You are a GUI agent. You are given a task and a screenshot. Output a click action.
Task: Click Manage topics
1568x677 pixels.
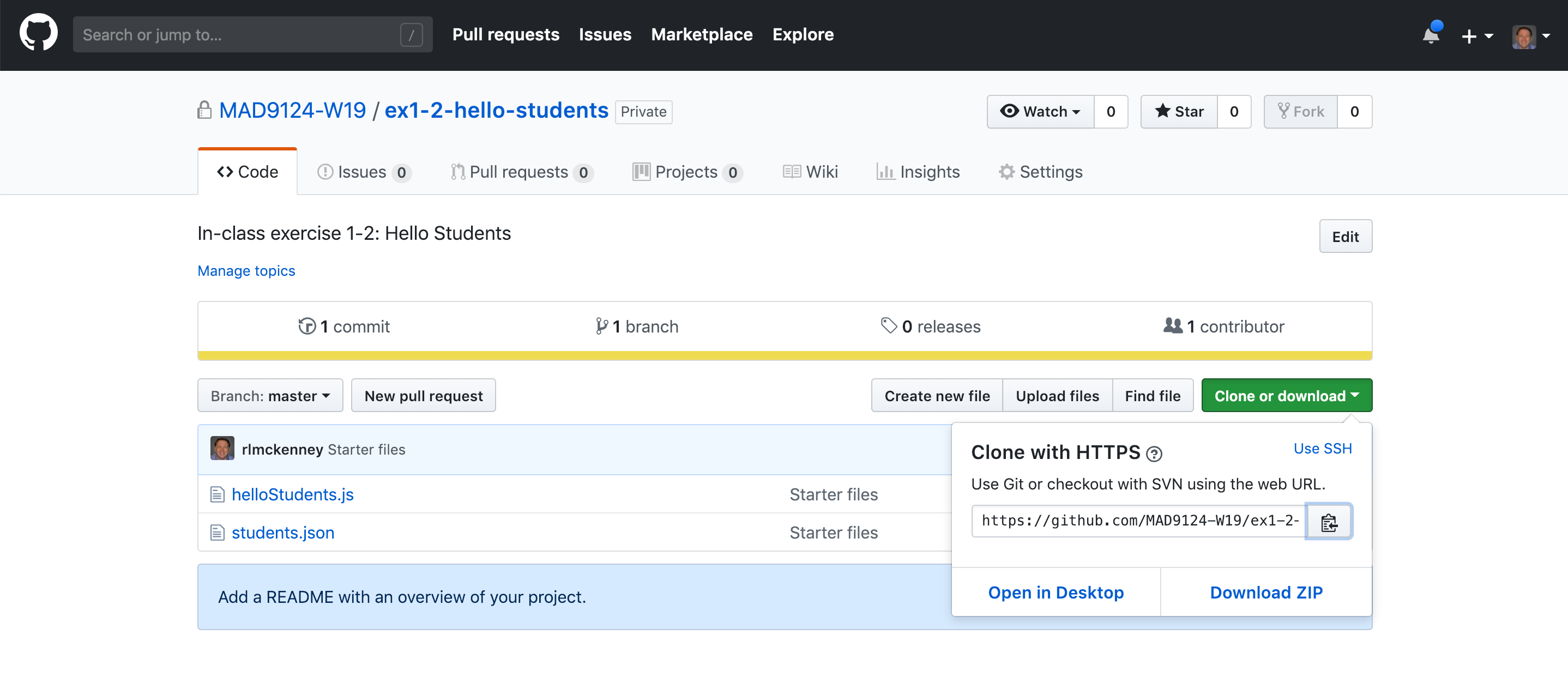click(x=246, y=270)
